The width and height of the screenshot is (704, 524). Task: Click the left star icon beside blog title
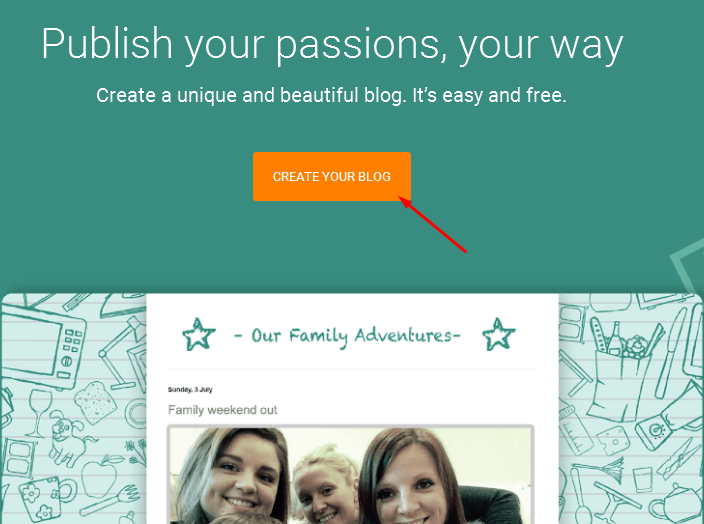click(199, 335)
